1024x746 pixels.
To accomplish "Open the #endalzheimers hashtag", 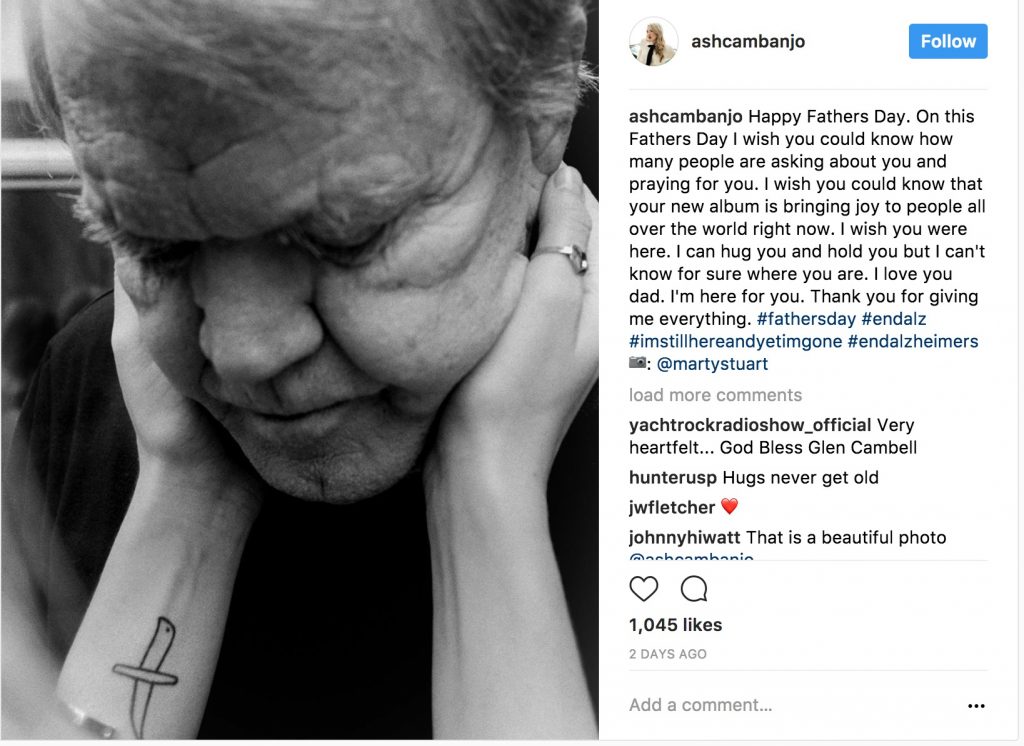I will coord(912,341).
